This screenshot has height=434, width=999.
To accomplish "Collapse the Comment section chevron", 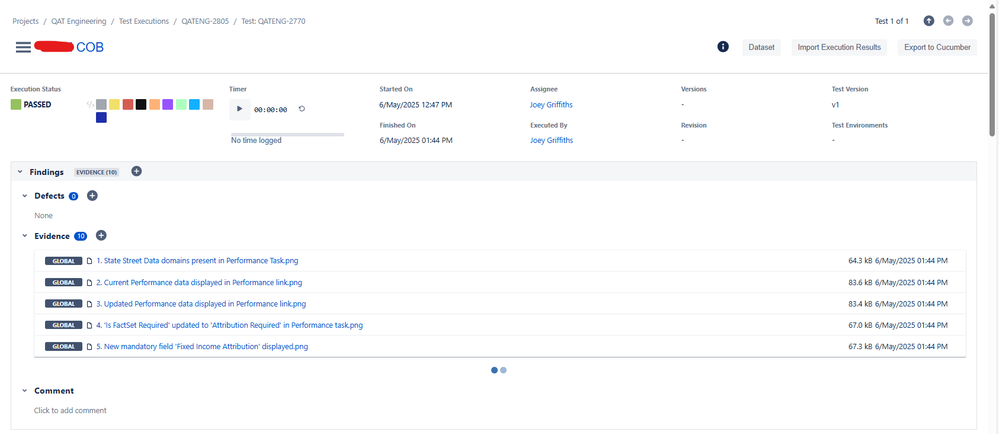I will pos(25,391).
